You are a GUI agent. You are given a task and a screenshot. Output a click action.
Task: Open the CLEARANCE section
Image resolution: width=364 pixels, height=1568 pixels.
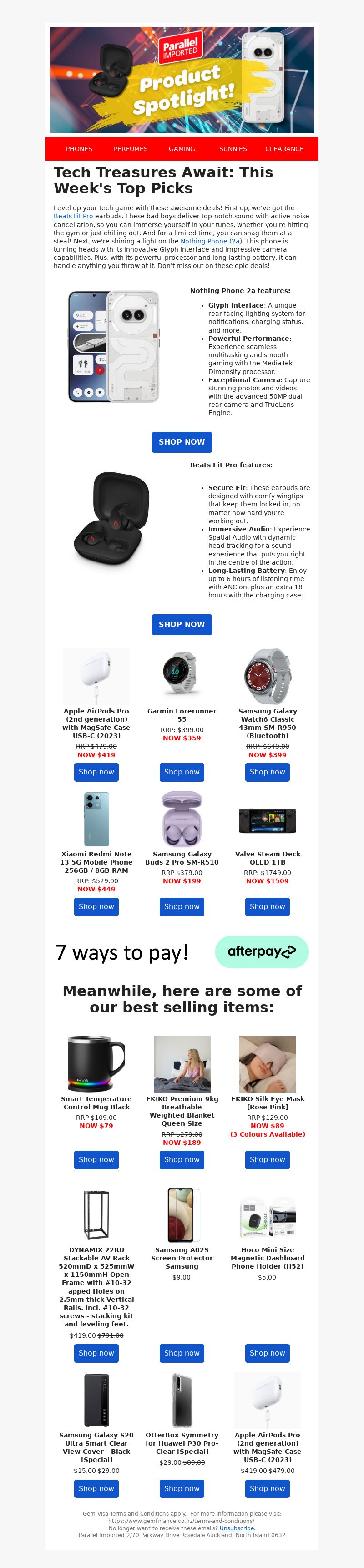(x=284, y=148)
